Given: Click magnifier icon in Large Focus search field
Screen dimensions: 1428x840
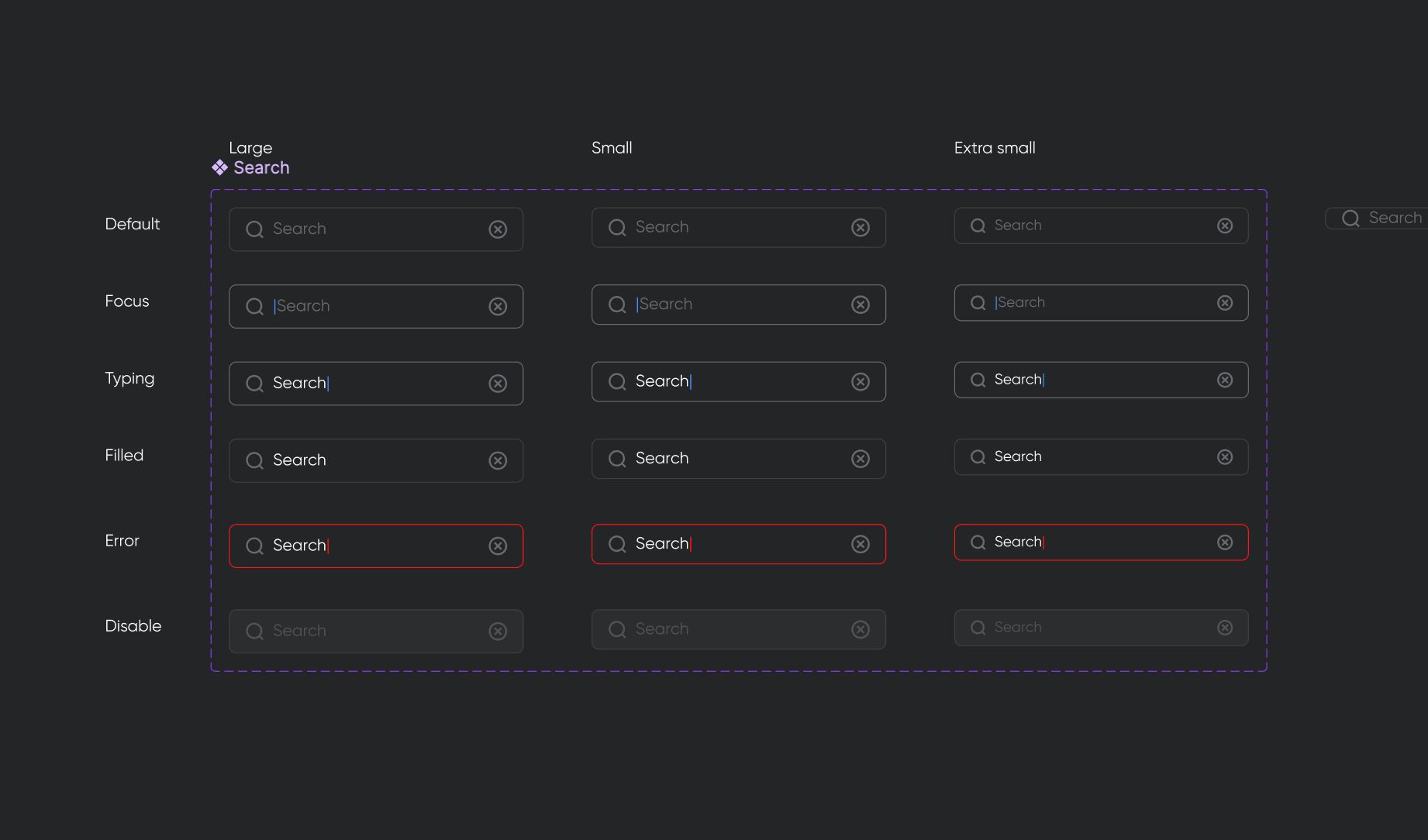Looking at the screenshot, I should click(x=254, y=307).
